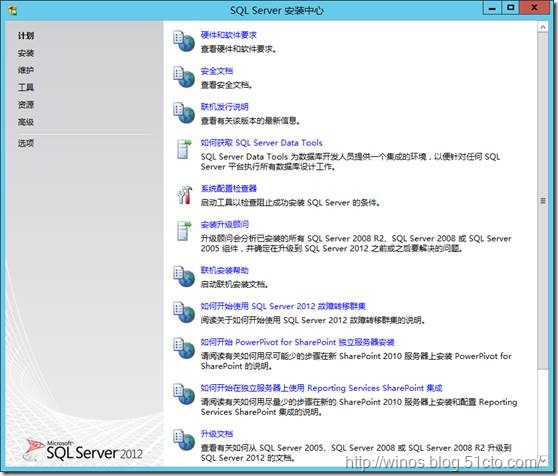Click description 启动工具以检查阻止成功安装 SQL Server 的条件
The width and height of the screenshot is (558, 476).
click(x=290, y=202)
